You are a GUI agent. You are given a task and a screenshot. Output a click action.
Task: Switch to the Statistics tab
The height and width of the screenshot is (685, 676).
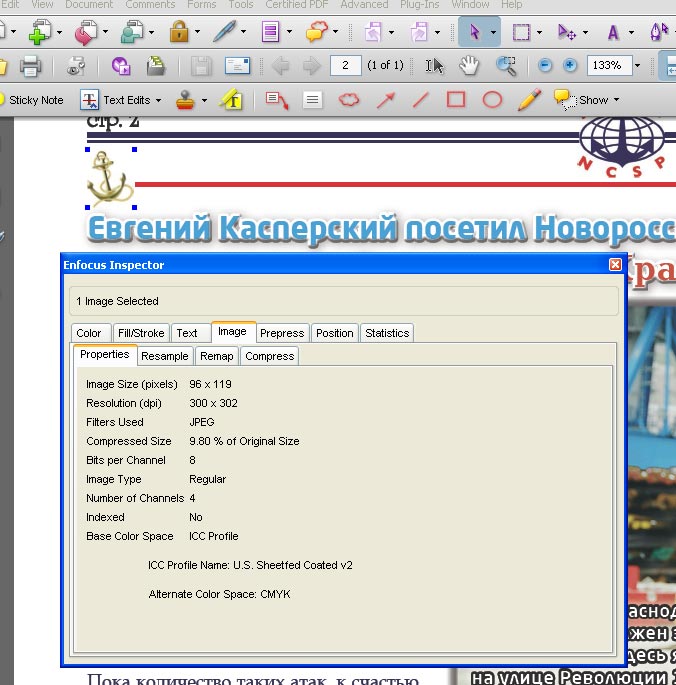[387, 333]
